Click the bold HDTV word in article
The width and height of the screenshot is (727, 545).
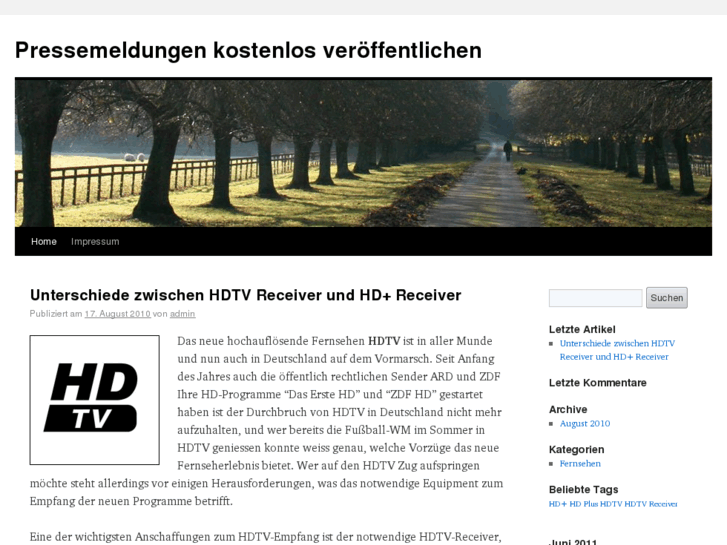coord(384,341)
